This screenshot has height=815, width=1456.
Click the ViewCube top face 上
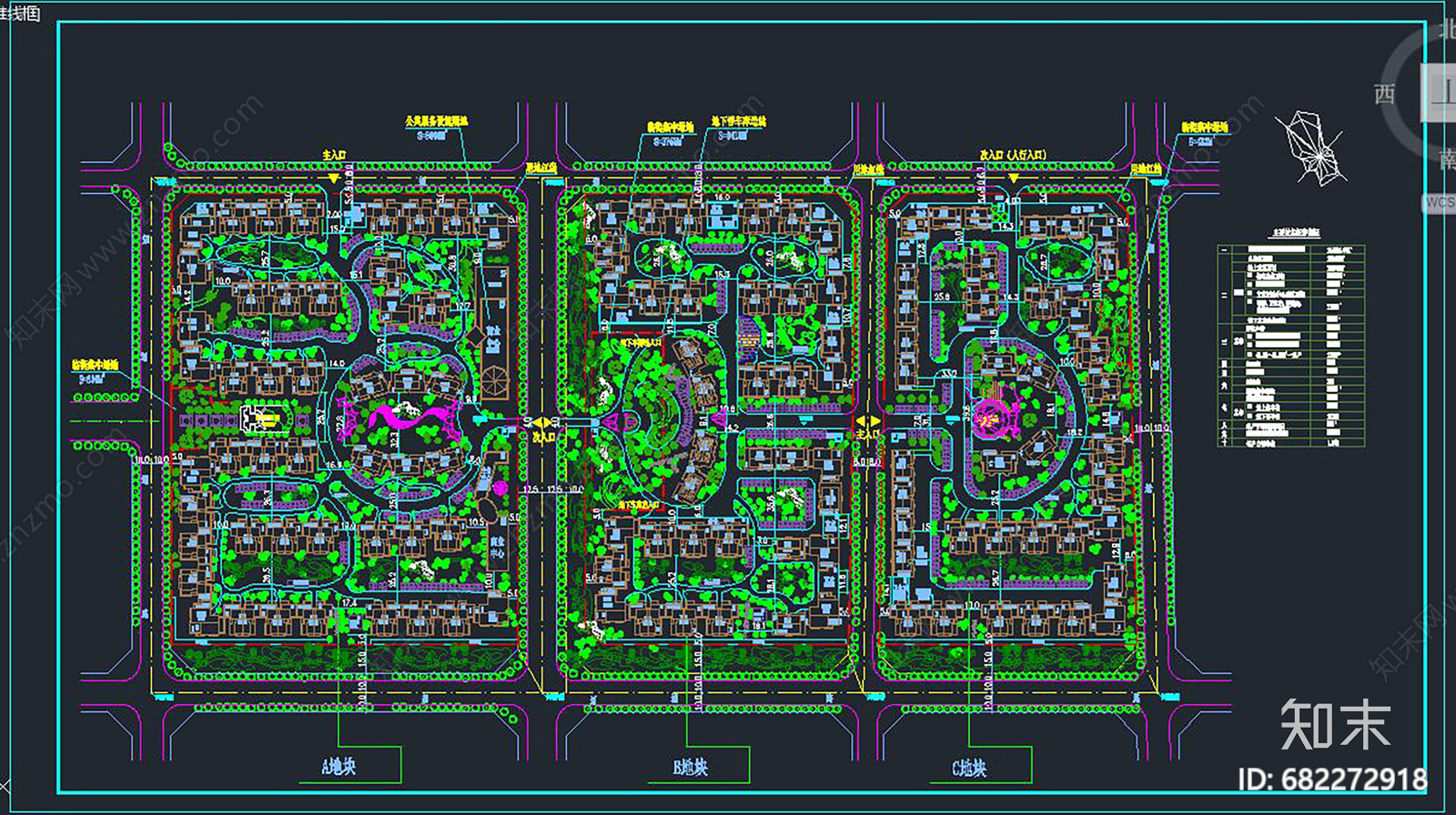point(1441,92)
